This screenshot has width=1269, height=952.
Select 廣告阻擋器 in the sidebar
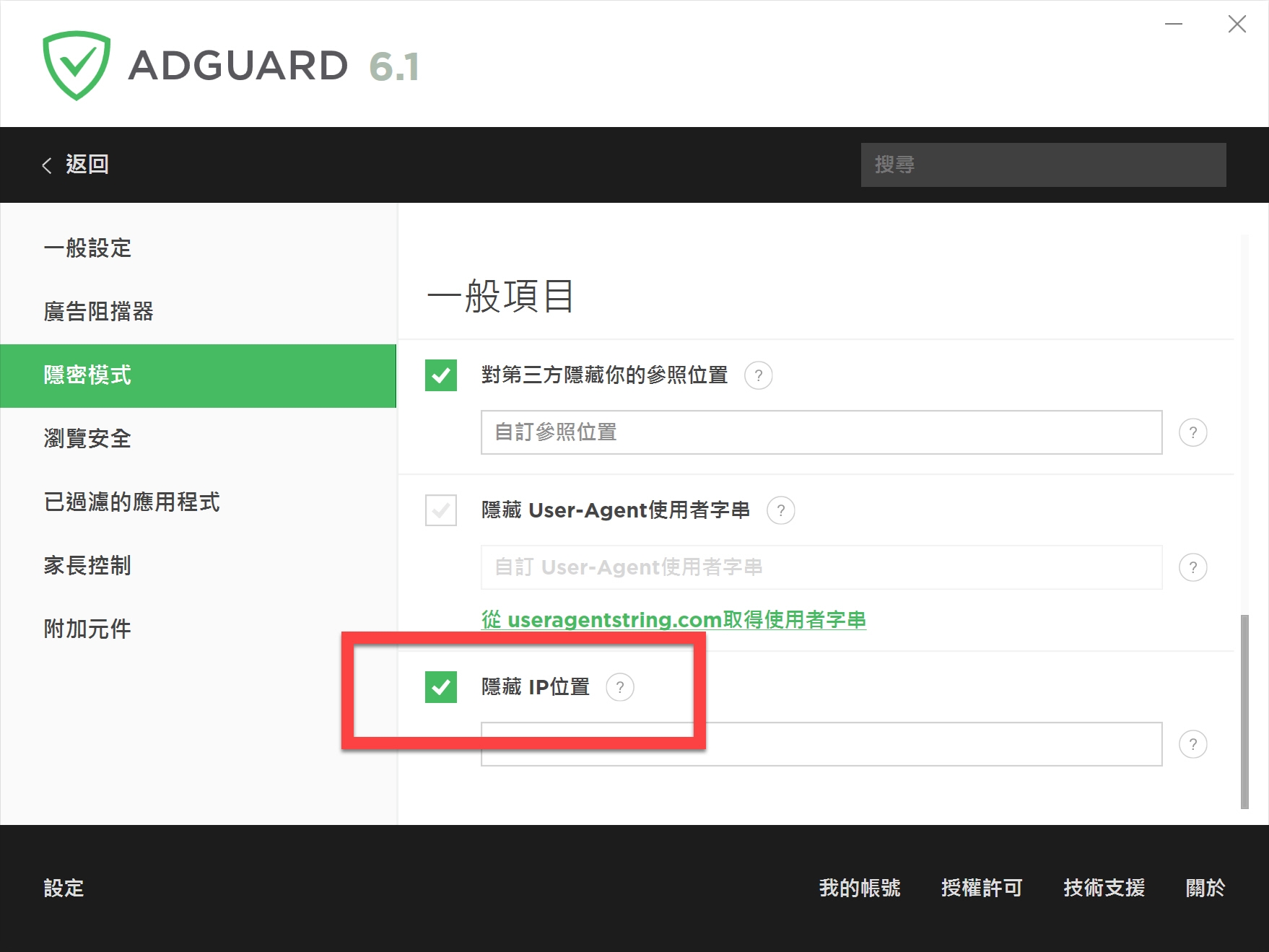(199, 312)
